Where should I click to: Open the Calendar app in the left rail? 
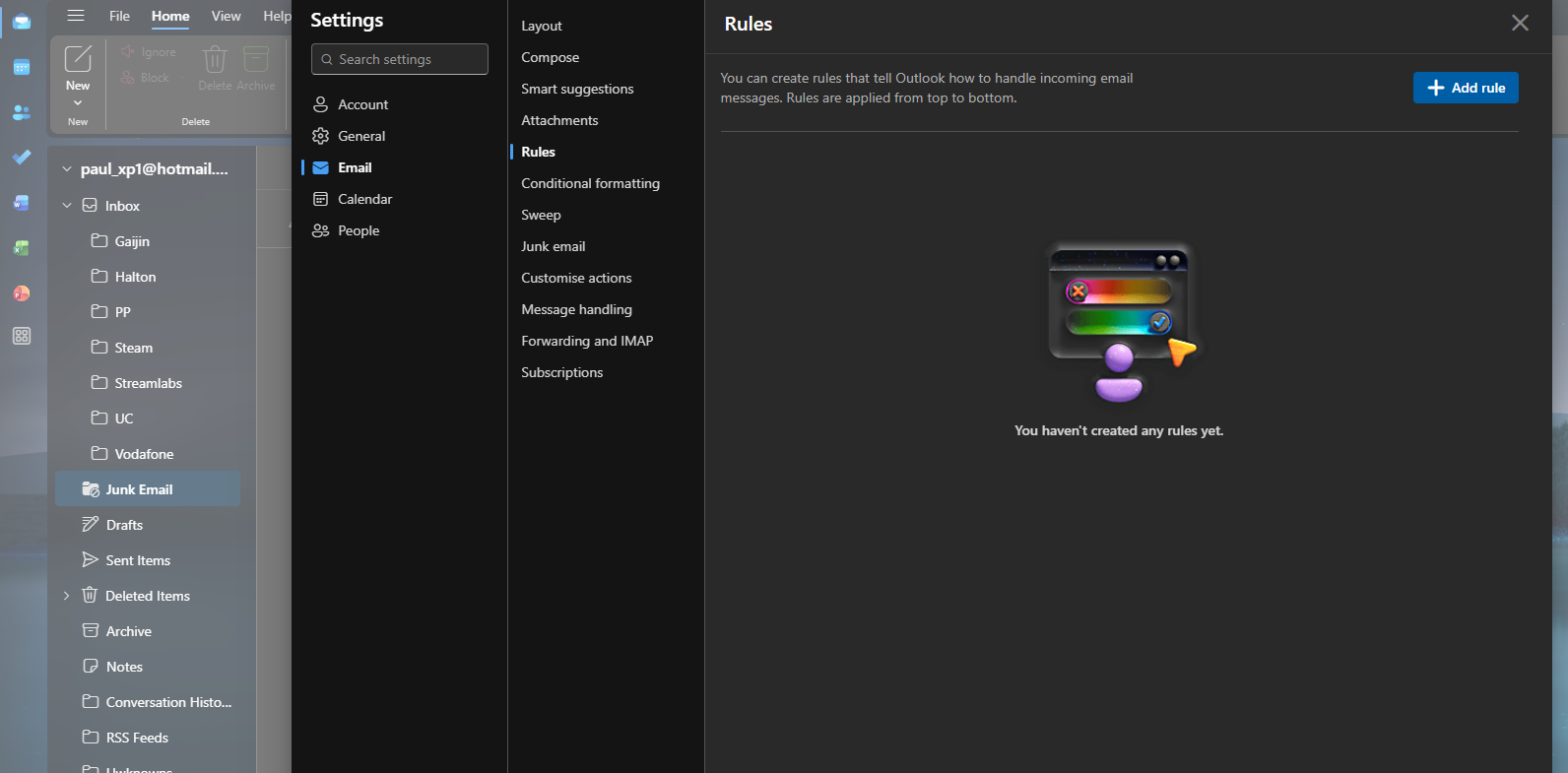pyautogui.click(x=22, y=67)
